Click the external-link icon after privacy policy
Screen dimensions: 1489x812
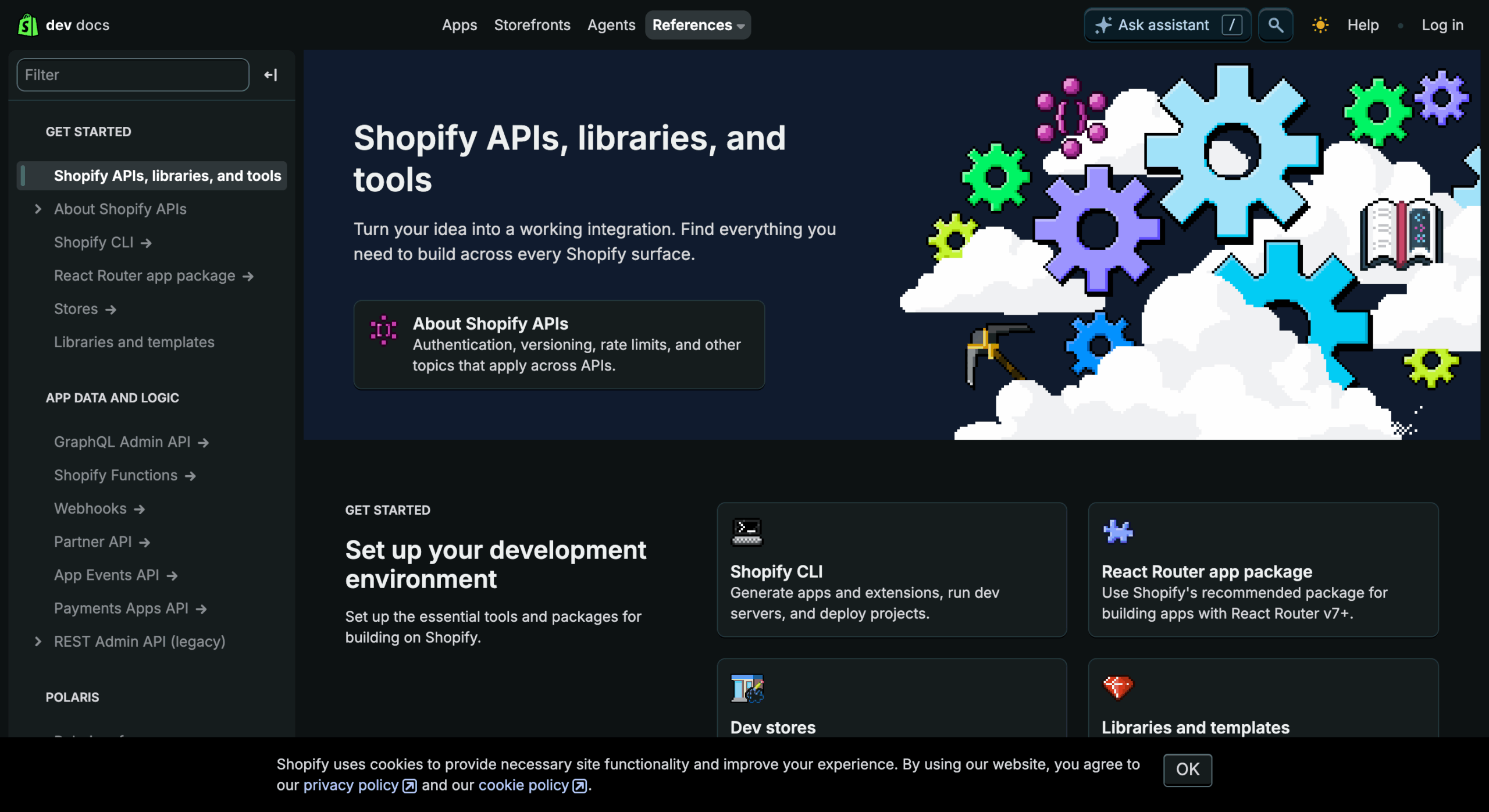tap(410, 786)
